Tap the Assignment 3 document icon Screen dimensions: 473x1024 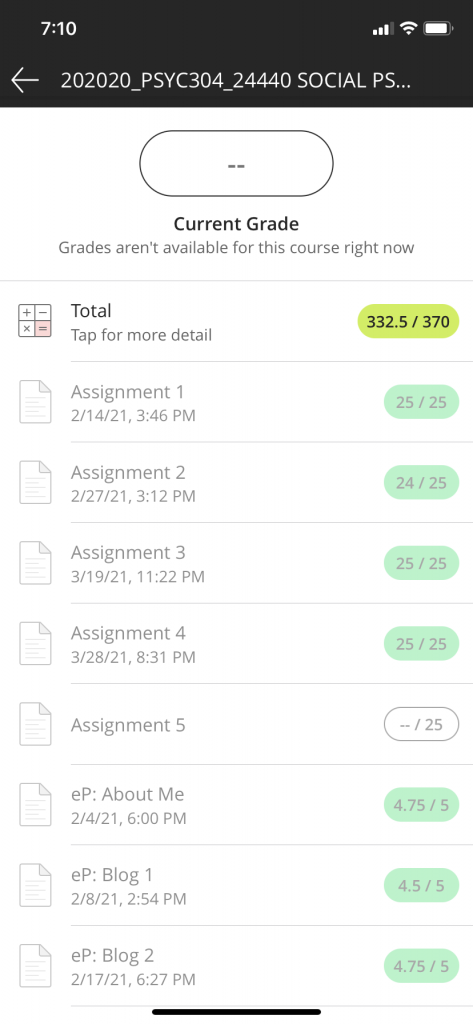(x=35, y=563)
